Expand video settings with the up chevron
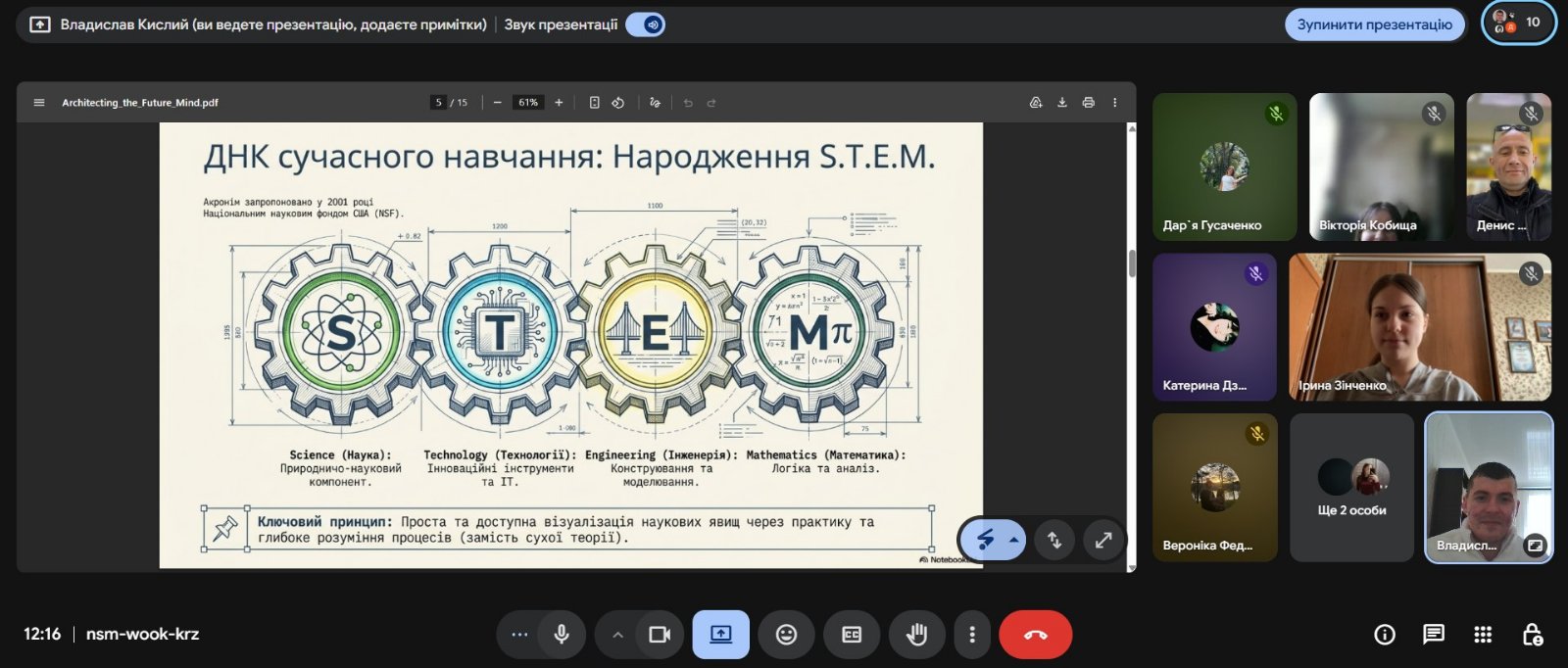Screen dimensions: 1568x668 tap(617, 635)
